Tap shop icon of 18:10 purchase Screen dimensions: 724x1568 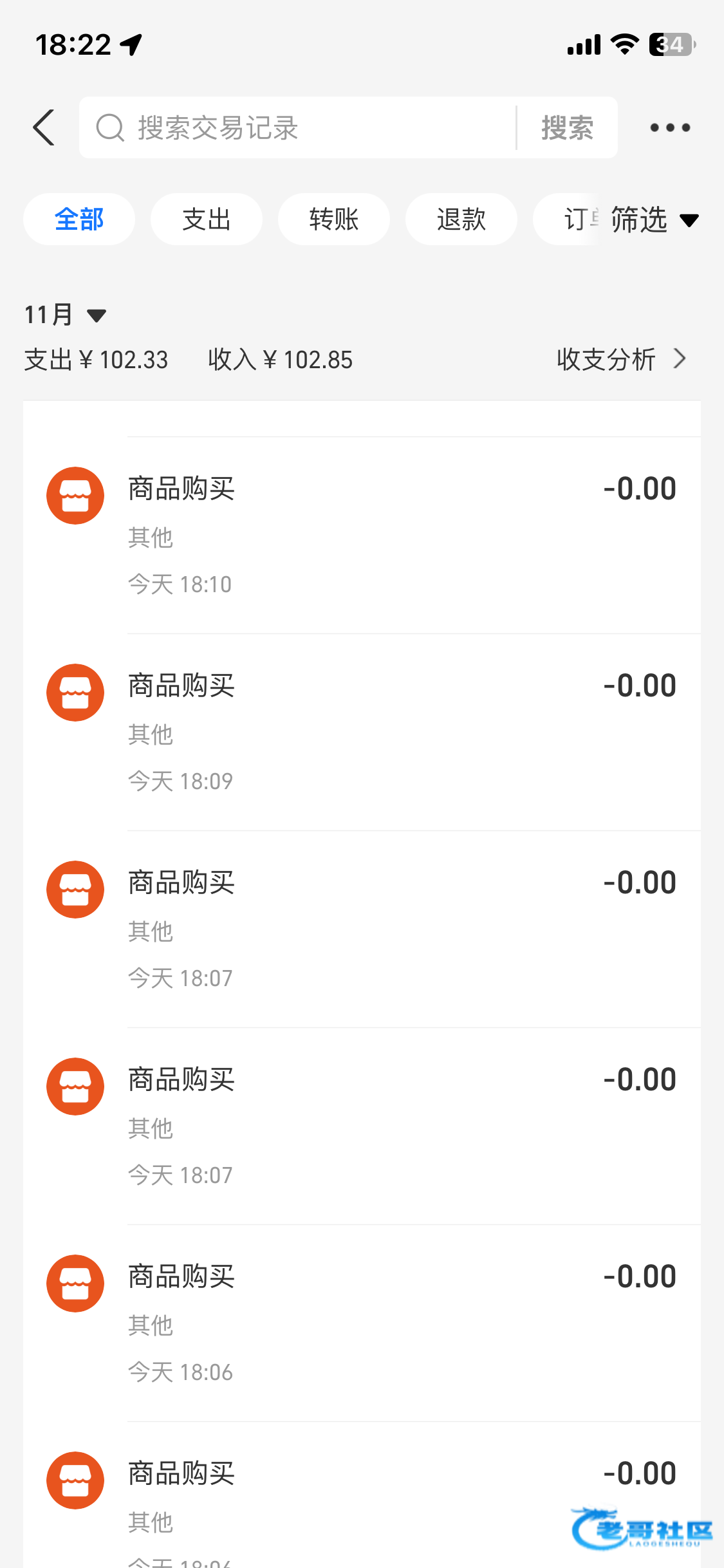(75, 496)
